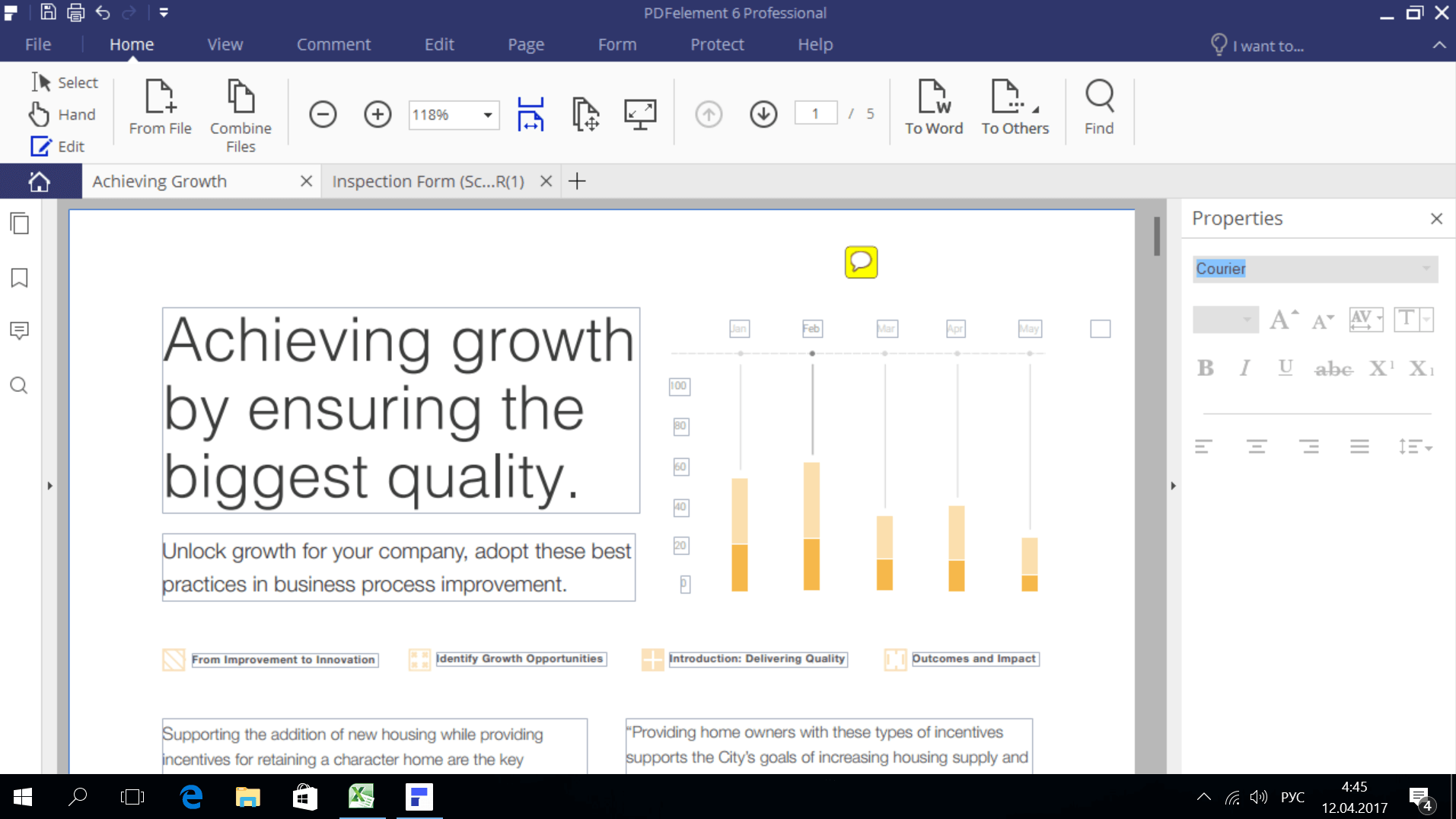Convert the document To Word
This screenshot has height=819, width=1456.
(934, 109)
